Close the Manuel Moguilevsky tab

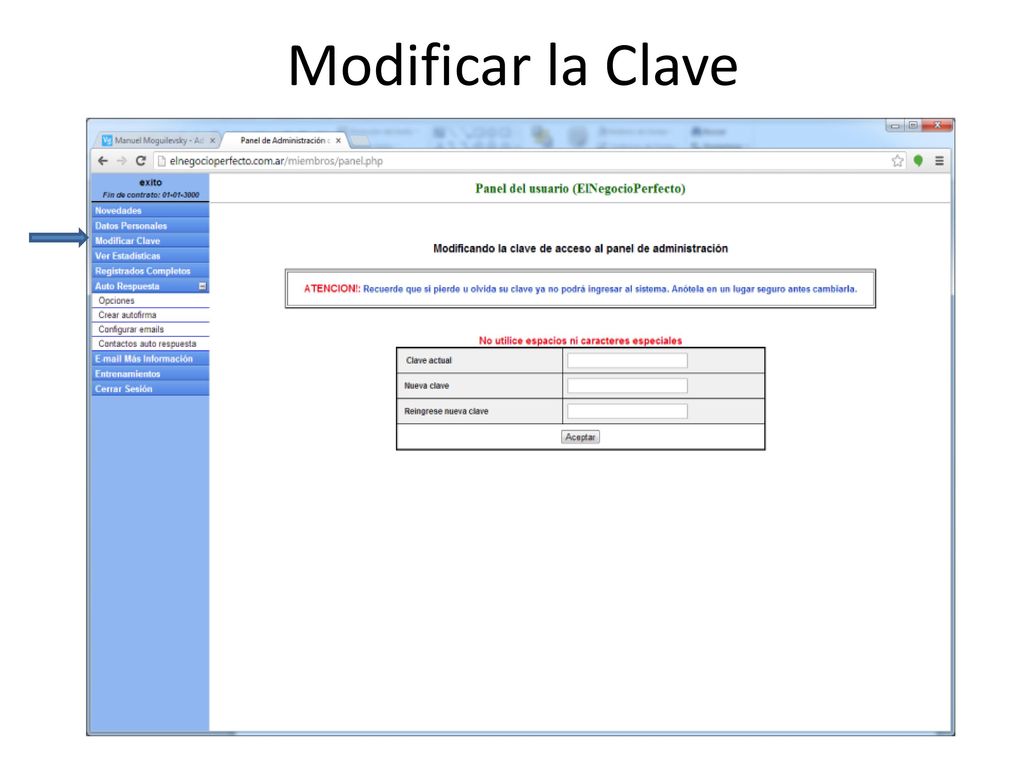212,140
